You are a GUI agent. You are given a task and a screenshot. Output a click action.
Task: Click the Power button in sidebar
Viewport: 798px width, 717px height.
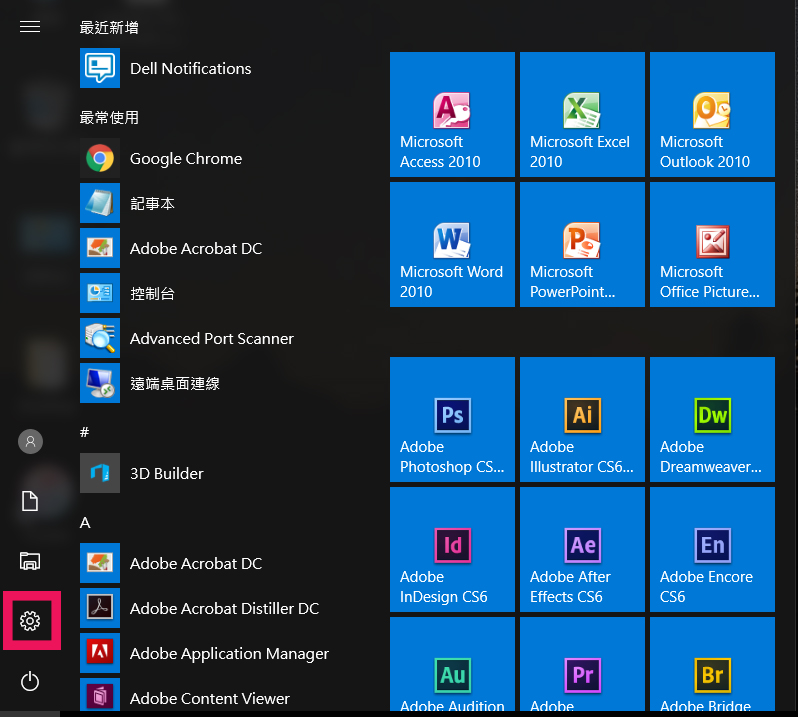[30, 681]
